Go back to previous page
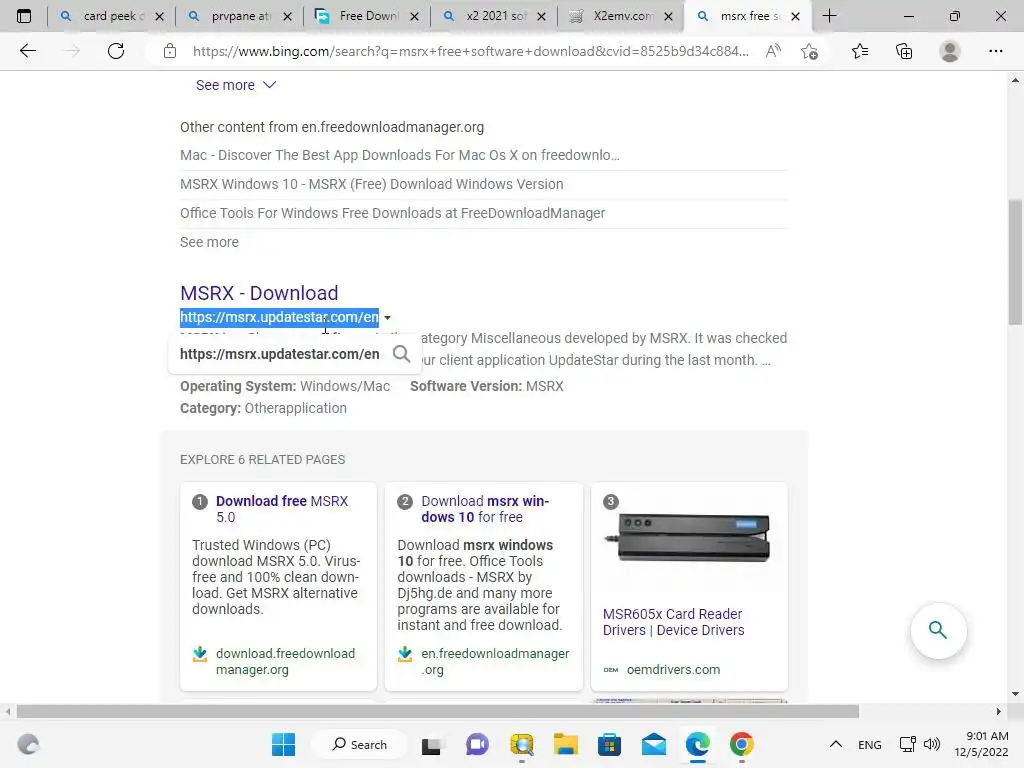The height and width of the screenshot is (768, 1024). (x=27, y=51)
